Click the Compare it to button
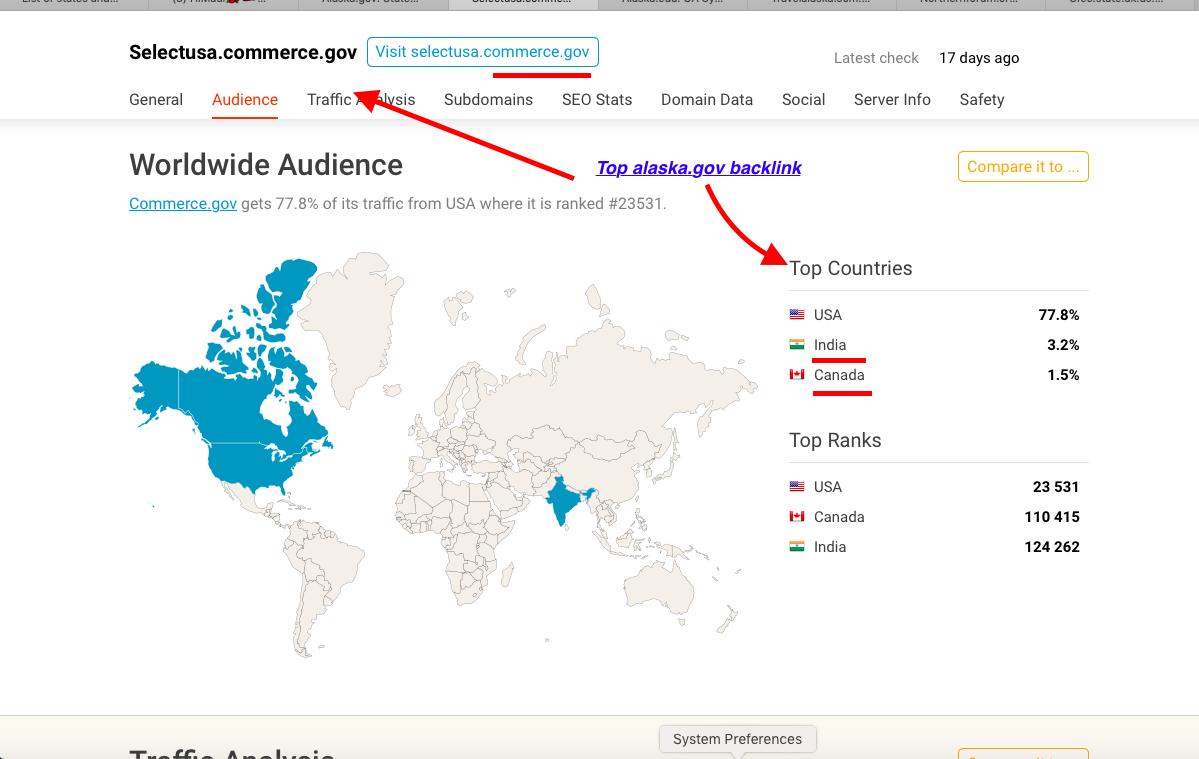Viewport: 1199px width, 759px height. point(1023,167)
